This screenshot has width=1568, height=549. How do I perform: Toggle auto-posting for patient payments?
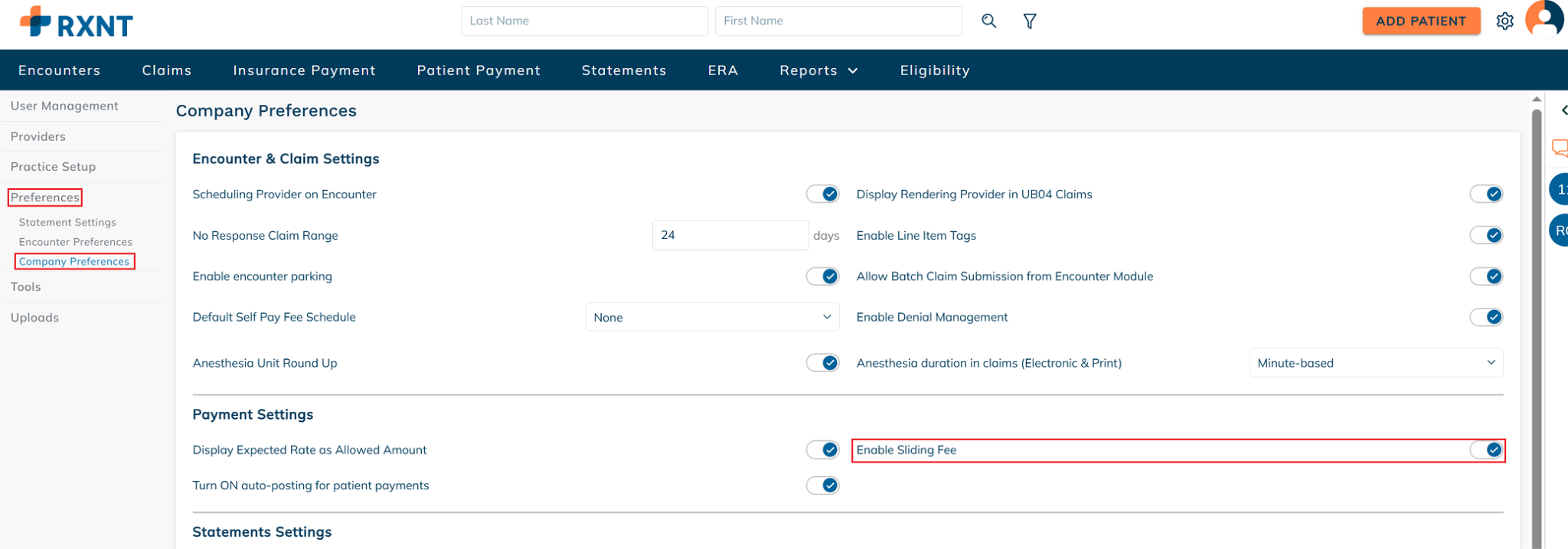coord(823,485)
